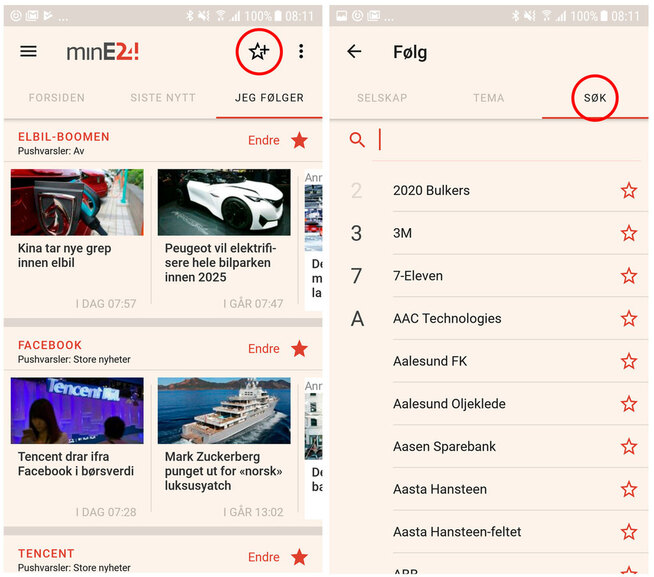Go back with the arrow on Følg screen
Screen dimensions: 654x577
click(x=354, y=51)
